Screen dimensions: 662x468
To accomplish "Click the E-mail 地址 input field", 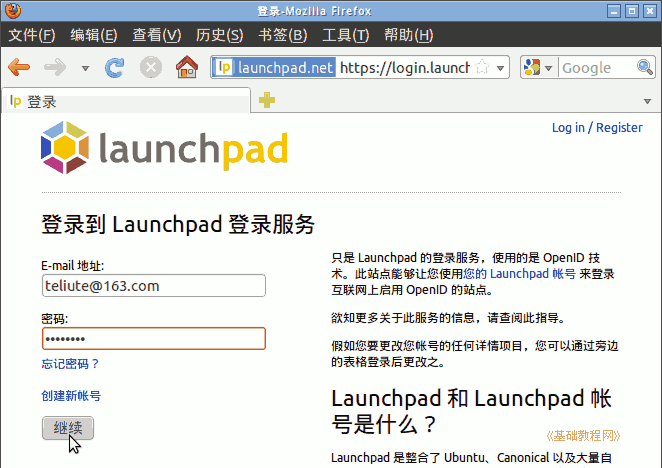I will 153,286.
